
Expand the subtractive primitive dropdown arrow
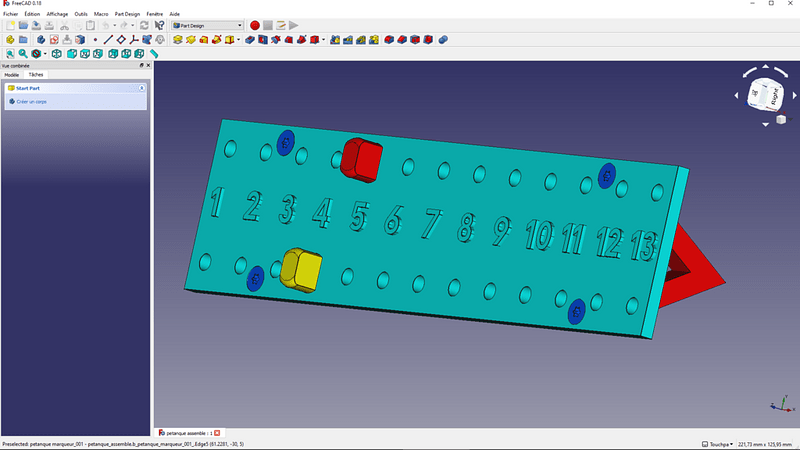323,40
